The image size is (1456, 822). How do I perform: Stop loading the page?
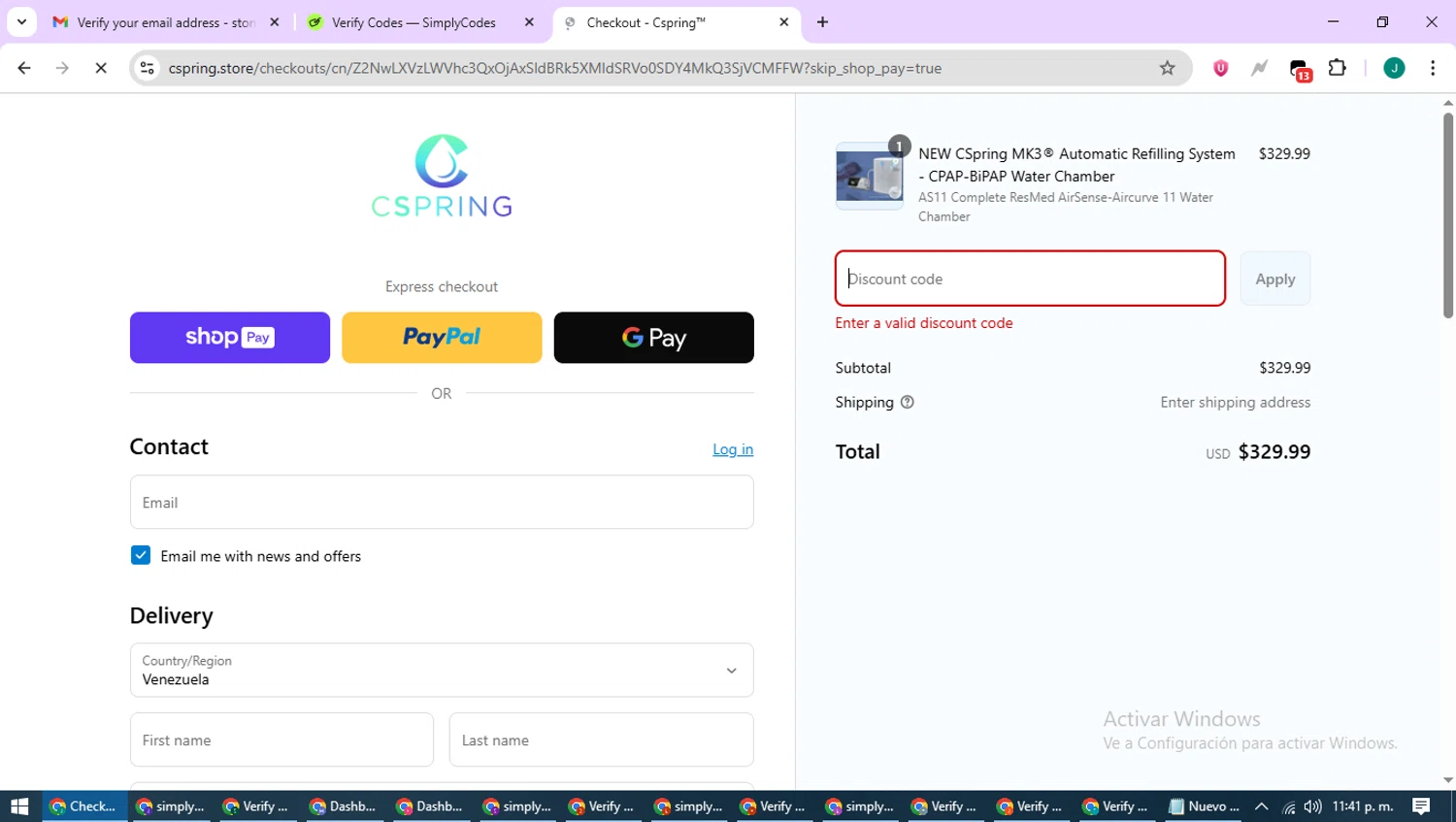[101, 68]
